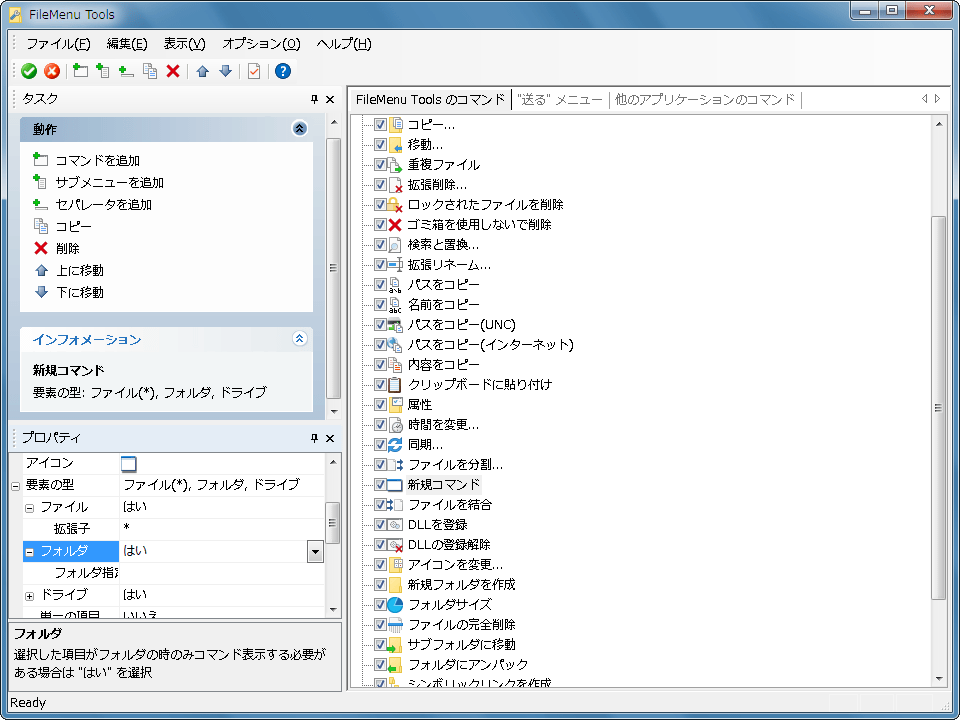Screen dimensions: 960x720
Task: Click the セパレータを追加 task link
Action: [x=103, y=204]
